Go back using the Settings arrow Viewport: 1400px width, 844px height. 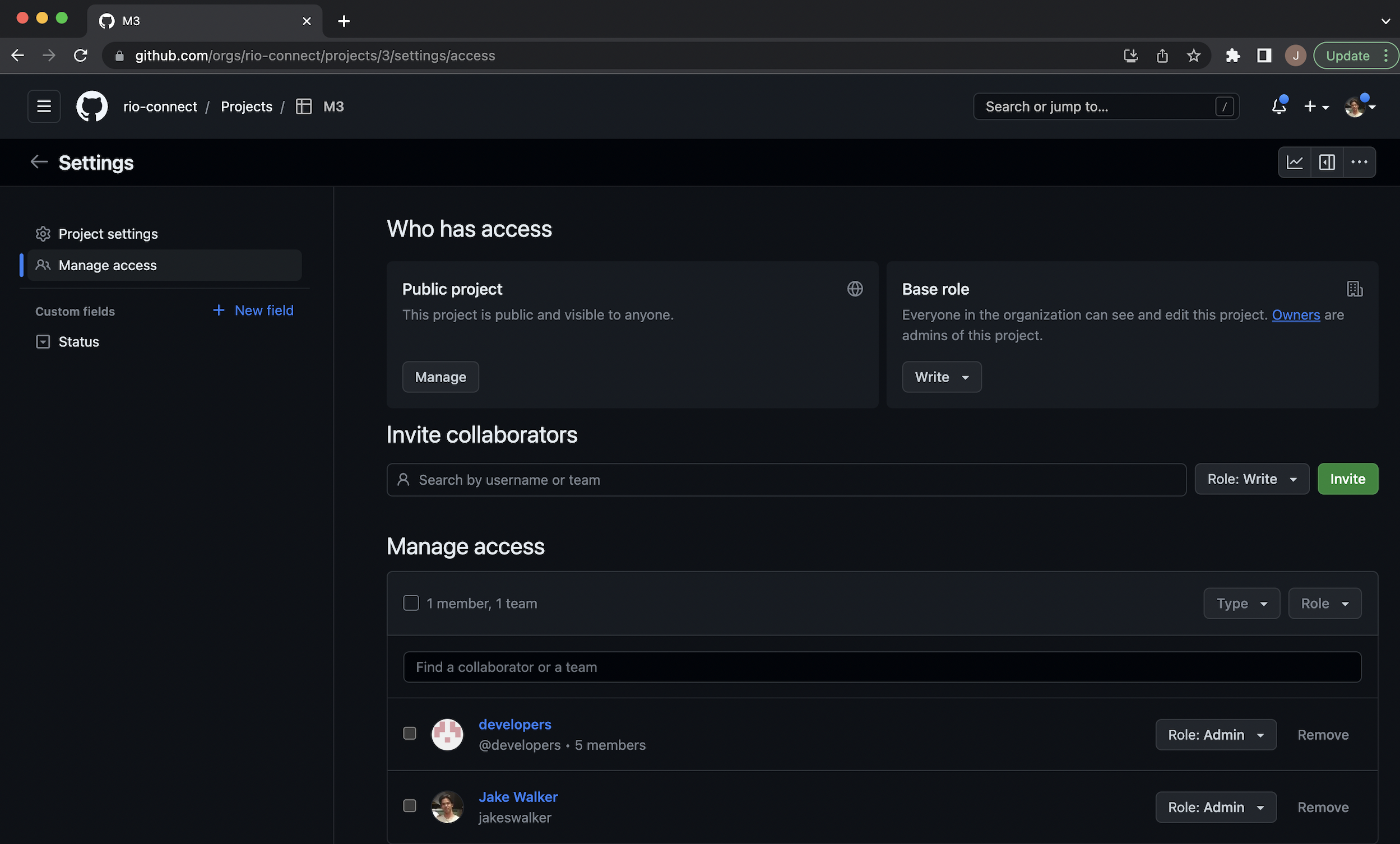click(x=39, y=162)
